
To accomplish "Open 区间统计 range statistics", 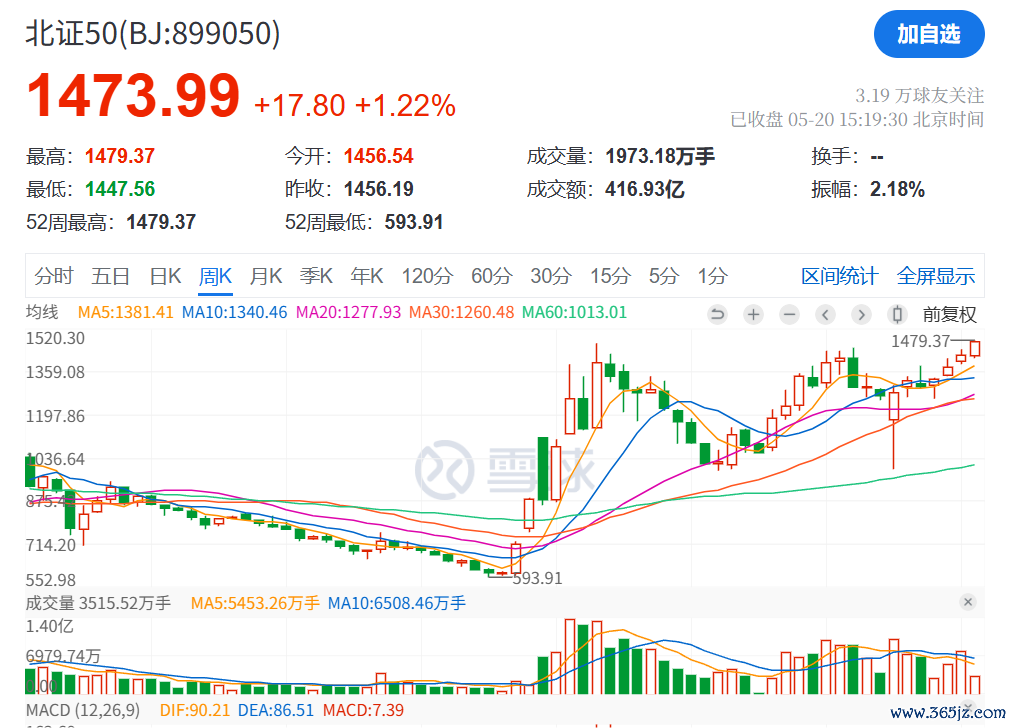I will (x=839, y=277).
